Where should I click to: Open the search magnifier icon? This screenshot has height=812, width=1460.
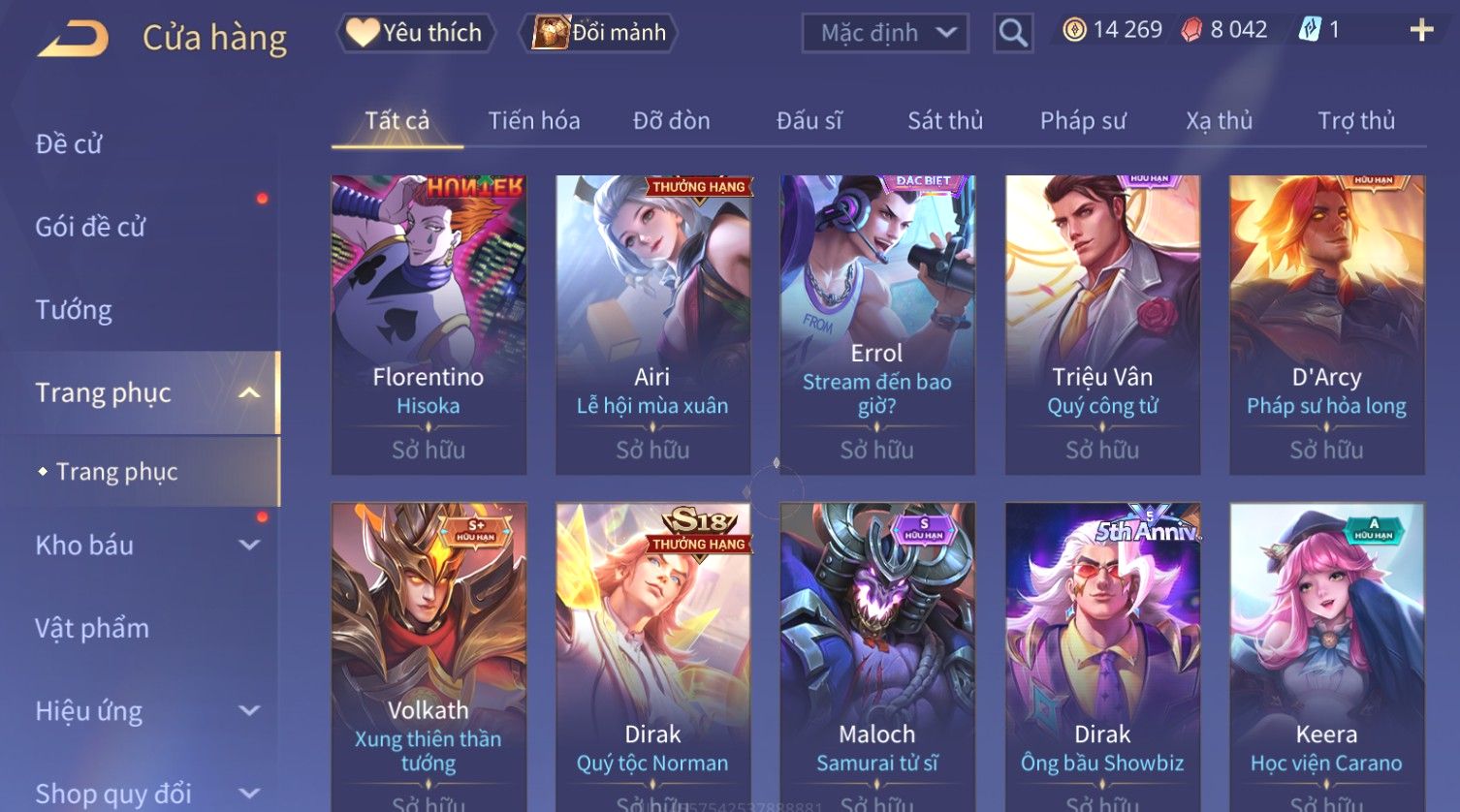coord(1012,33)
